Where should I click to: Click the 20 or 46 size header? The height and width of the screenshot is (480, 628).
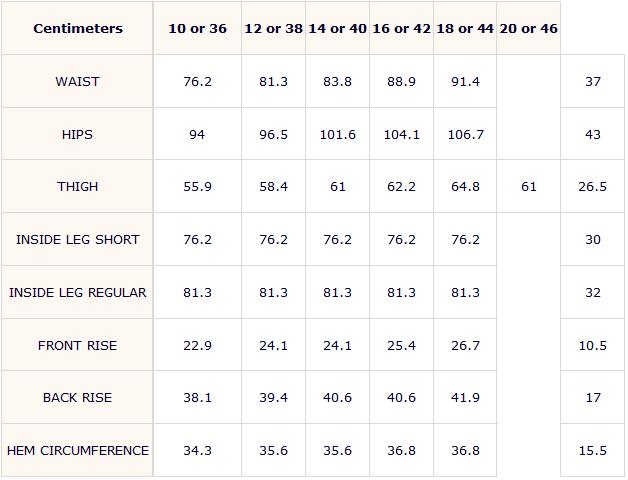(x=529, y=28)
